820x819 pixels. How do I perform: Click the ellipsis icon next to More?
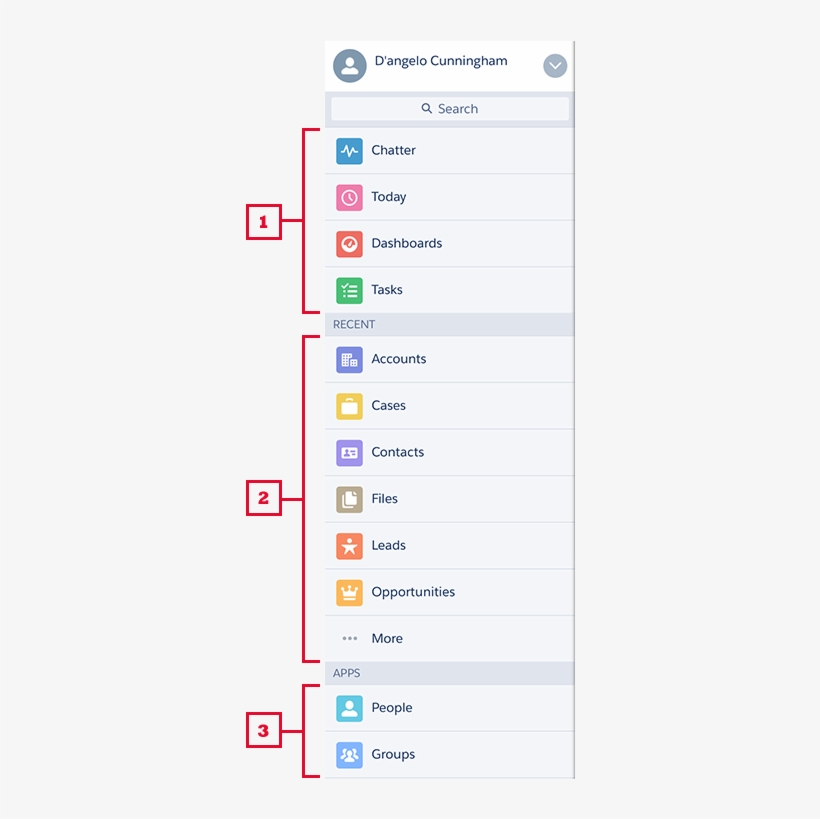tap(349, 638)
